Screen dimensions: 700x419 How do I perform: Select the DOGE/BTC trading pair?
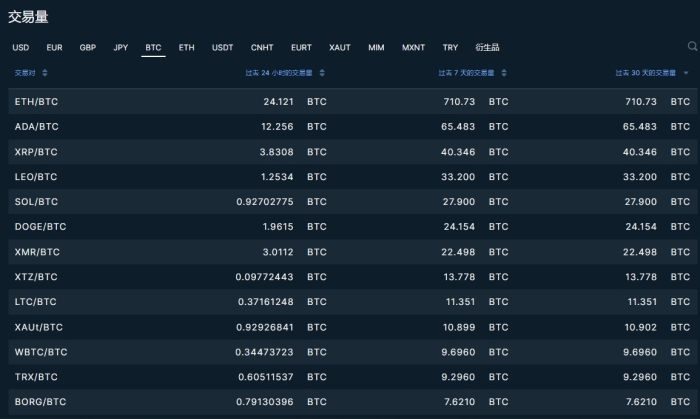40,227
